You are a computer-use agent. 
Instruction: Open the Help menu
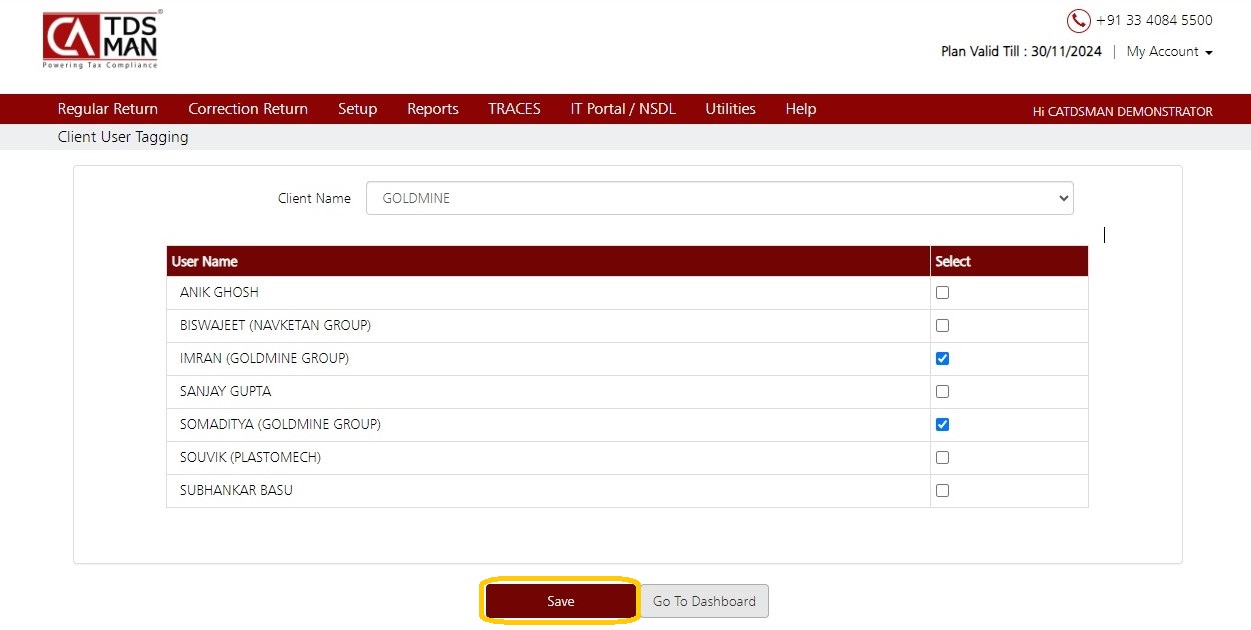[x=801, y=109]
